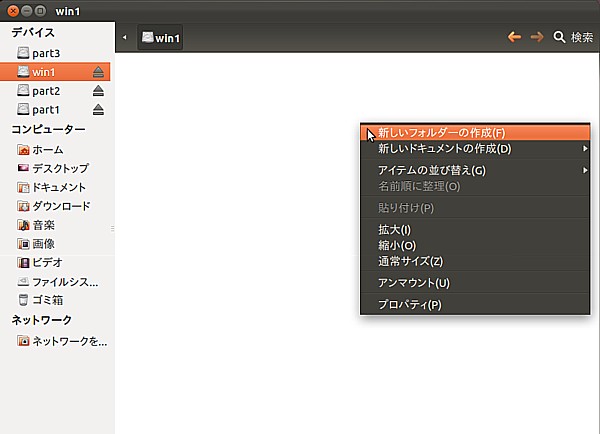600x434 pixels.
Task: Select 縮小(O) zoom out menu item
Action: (475, 245)
